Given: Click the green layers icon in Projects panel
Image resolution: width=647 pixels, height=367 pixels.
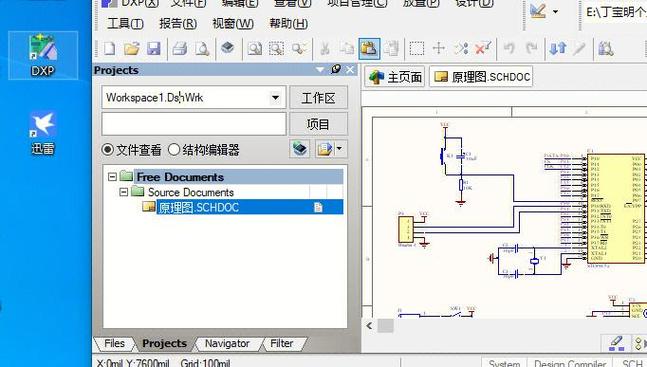Looking at the screenshot, I should (x=300, y=149).
